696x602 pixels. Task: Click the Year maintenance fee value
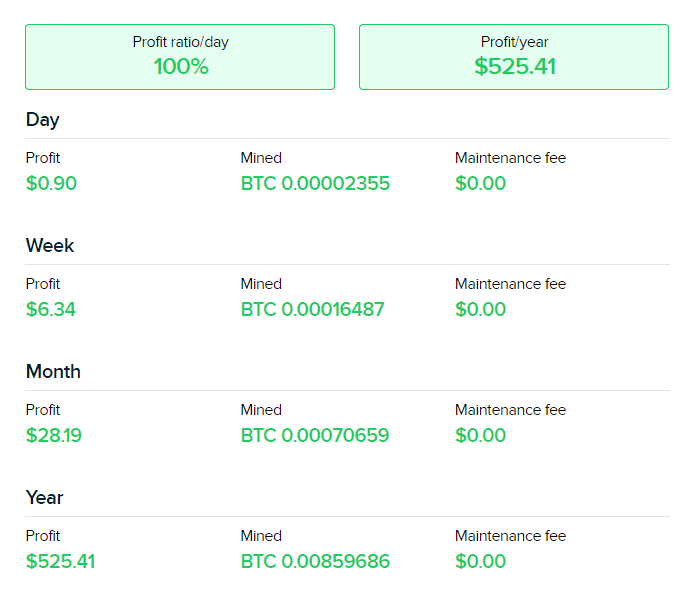(x=480, y=562)
